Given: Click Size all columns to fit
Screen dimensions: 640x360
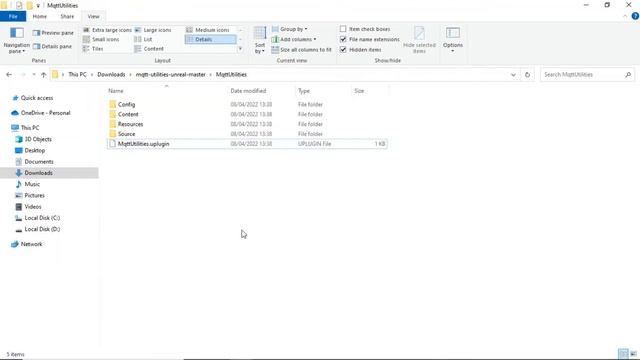Looking at the screenshot, I should pos(302,50).
